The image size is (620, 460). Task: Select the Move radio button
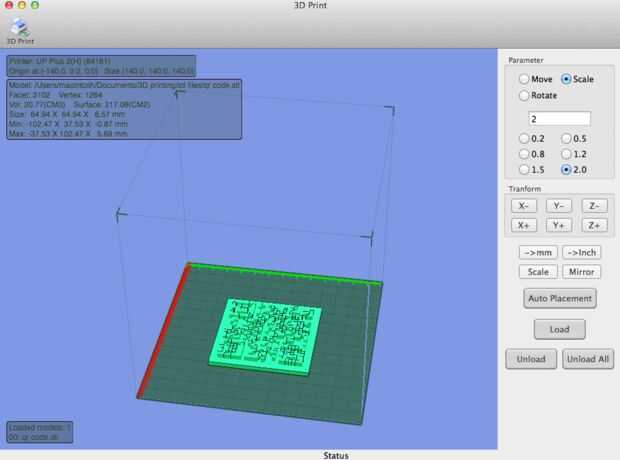click(524, 79)
